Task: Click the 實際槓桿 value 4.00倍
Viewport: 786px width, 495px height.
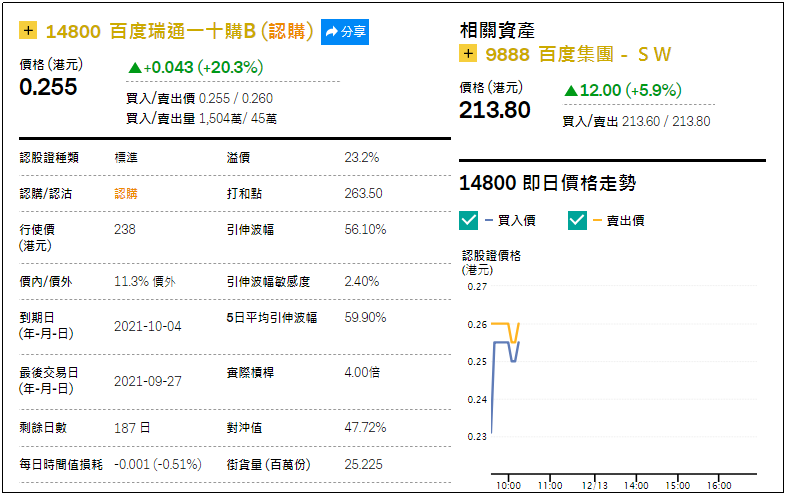Action: pyautogui.click(x=362, y=373)
